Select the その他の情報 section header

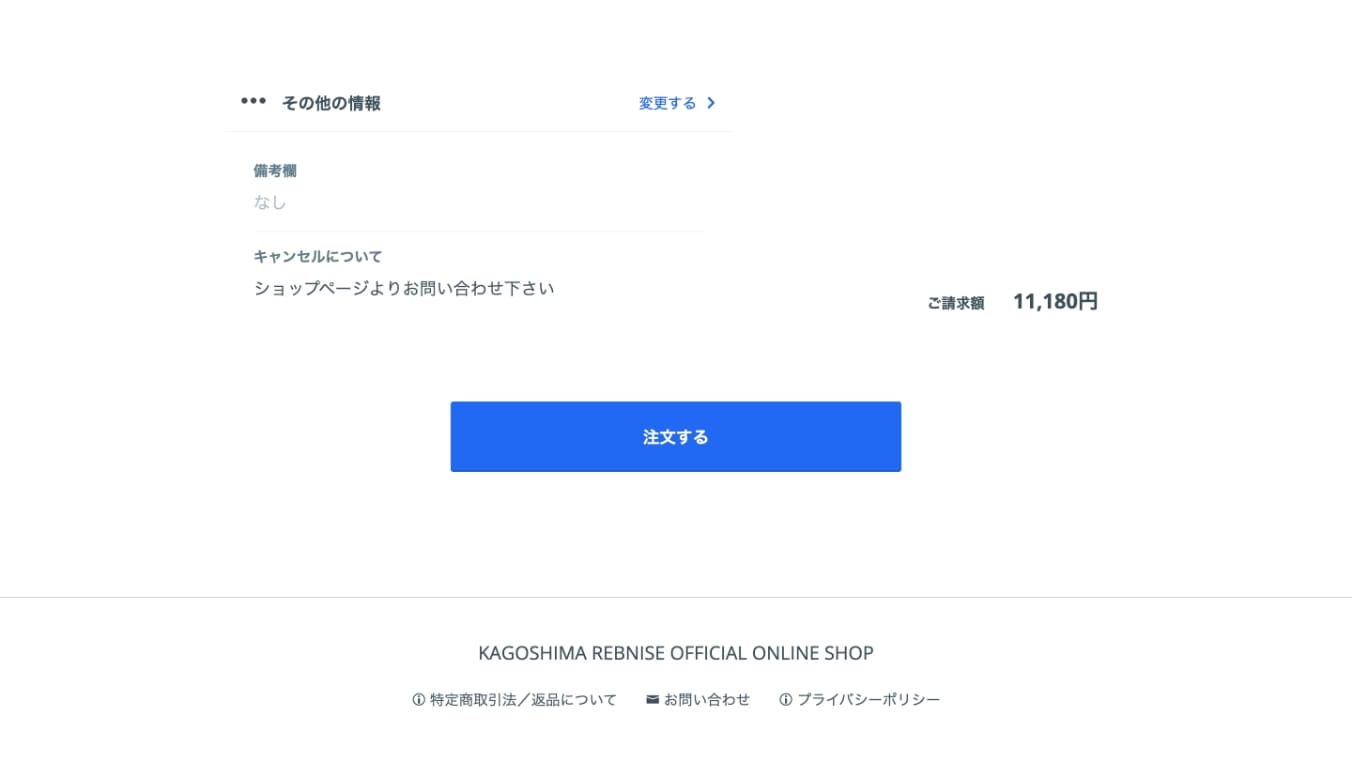point(332,102)
